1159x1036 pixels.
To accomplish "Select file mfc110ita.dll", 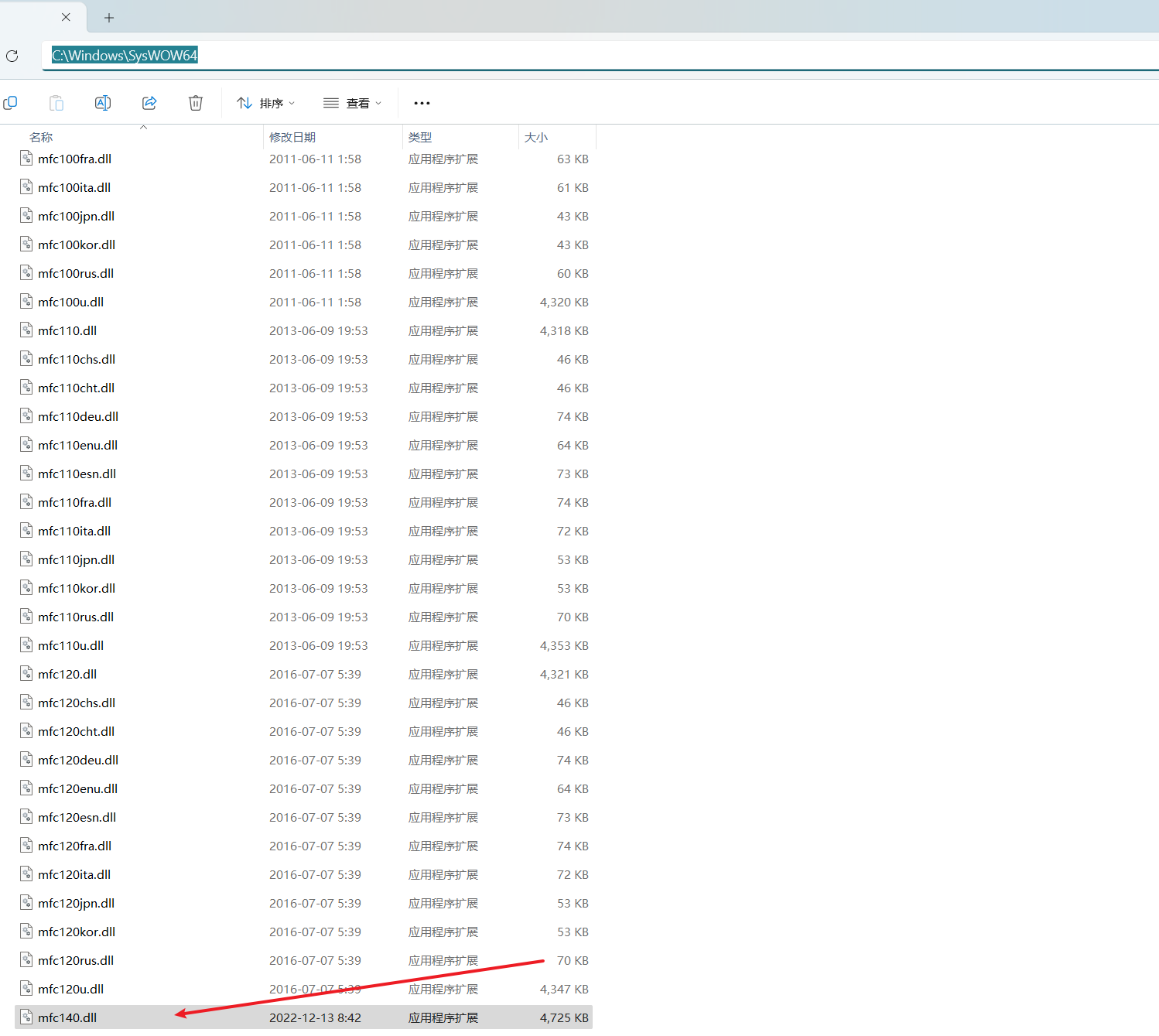I will [74, 531].
